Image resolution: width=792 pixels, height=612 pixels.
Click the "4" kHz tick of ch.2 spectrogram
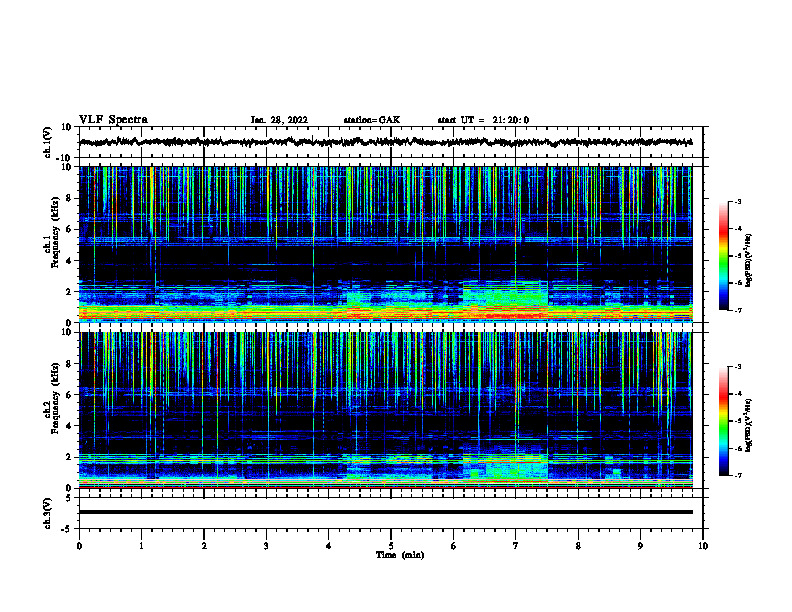69,426
